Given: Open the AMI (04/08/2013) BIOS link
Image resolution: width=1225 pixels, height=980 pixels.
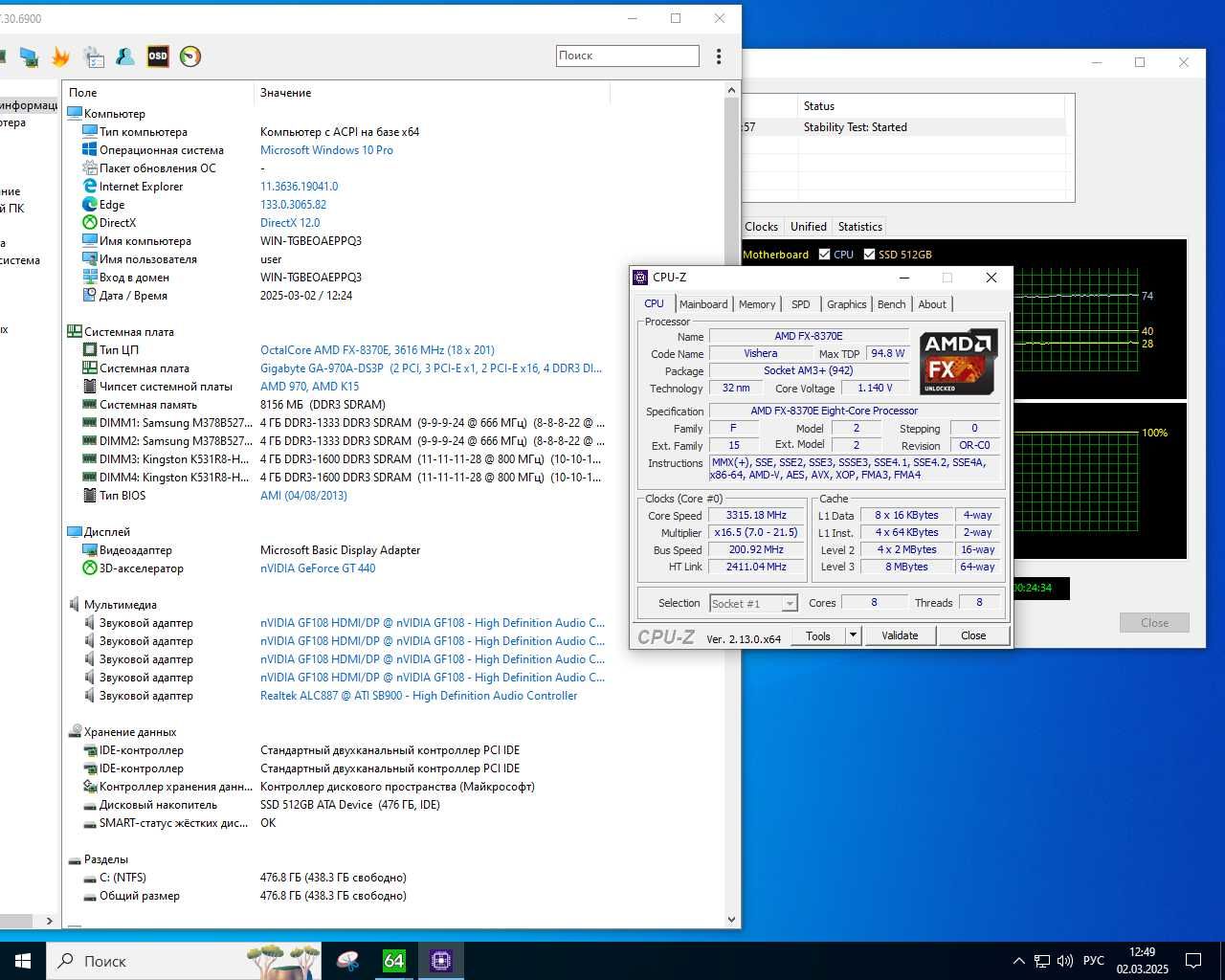Looking at the screenshot, I should pyautogui.click(x=303, y=496).
